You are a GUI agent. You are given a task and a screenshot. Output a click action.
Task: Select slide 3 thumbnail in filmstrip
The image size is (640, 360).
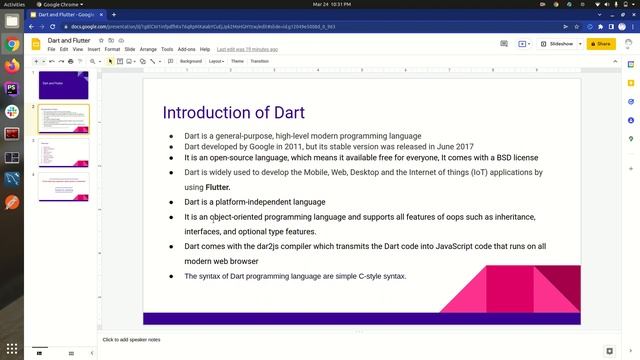(x=64, y=153)
